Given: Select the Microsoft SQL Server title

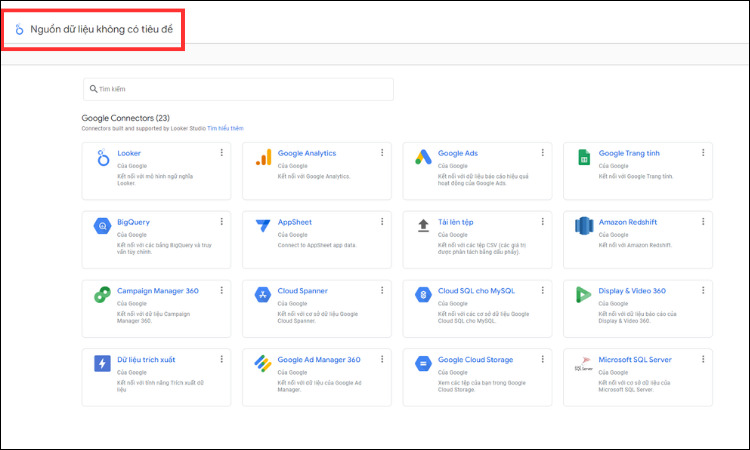Looking at the screenshot, I should (635, 360).
